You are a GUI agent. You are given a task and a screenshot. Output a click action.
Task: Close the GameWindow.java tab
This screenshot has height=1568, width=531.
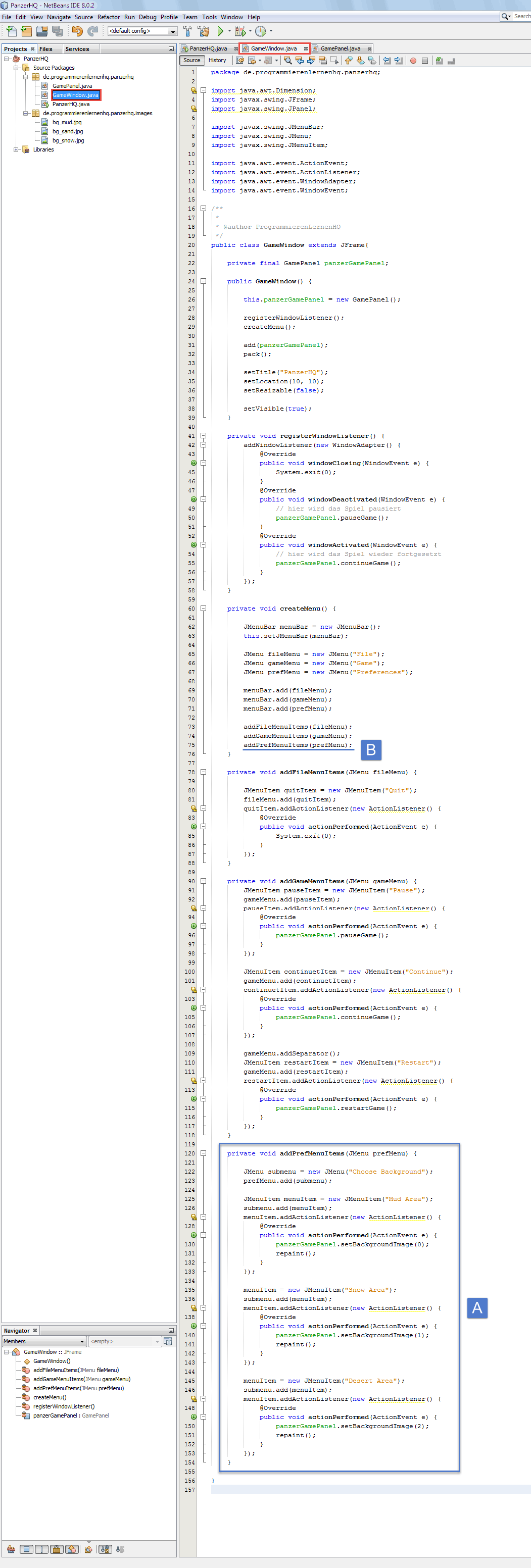(x=306, y=48)
